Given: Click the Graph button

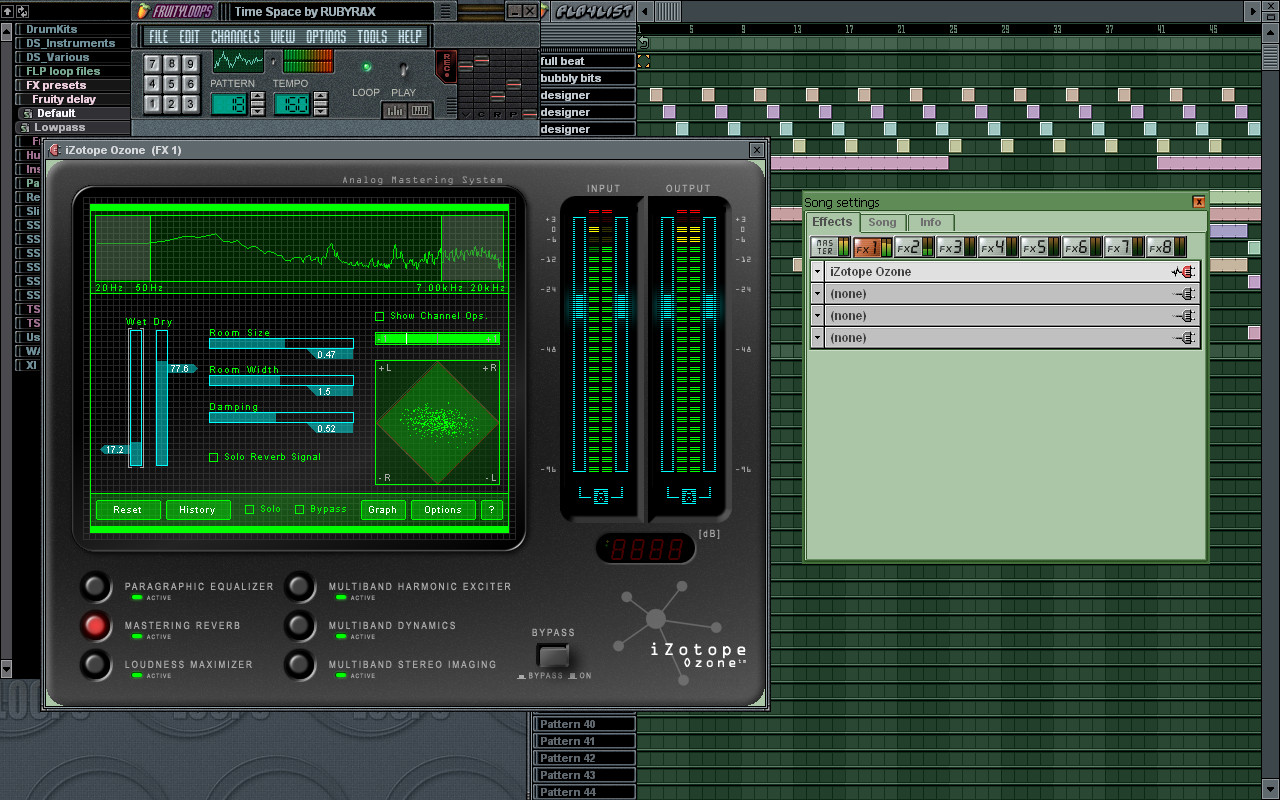Looking at the screenshot, I should (x=383, y=509).
